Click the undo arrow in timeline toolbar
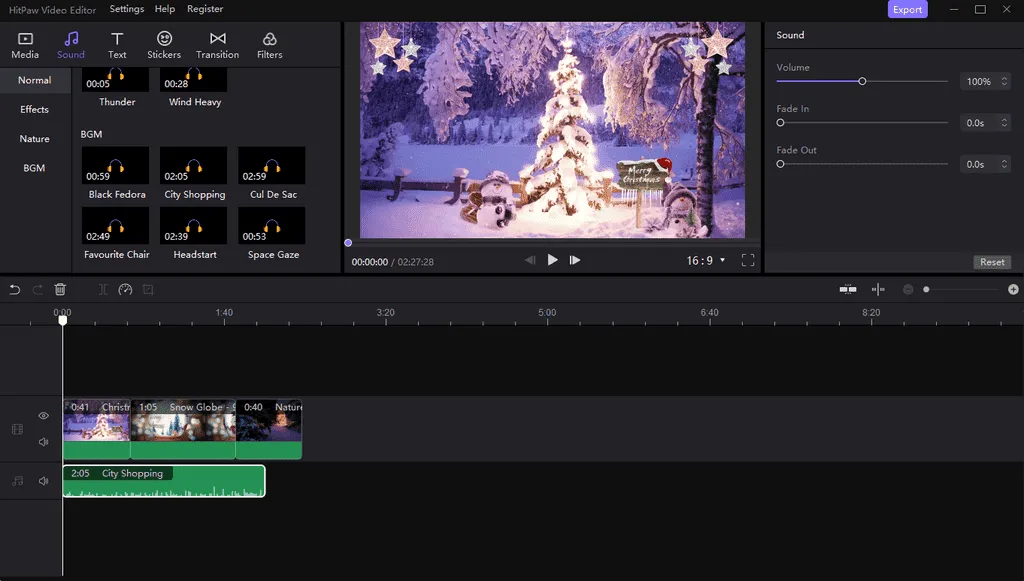This screenshot has height=581, width=1024. pos(15,290)
